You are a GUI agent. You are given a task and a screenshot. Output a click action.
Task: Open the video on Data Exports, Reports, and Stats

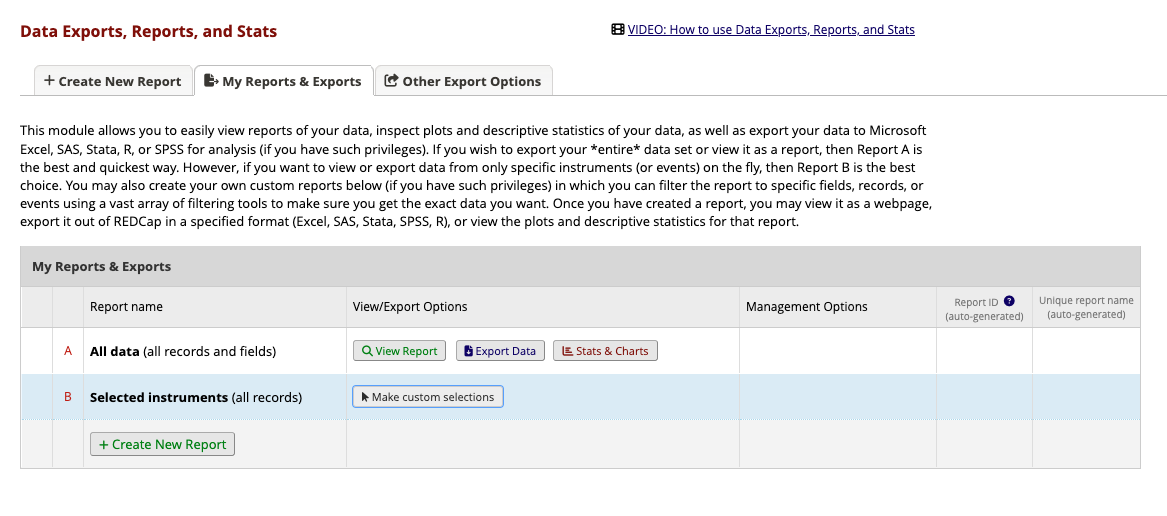770,30
